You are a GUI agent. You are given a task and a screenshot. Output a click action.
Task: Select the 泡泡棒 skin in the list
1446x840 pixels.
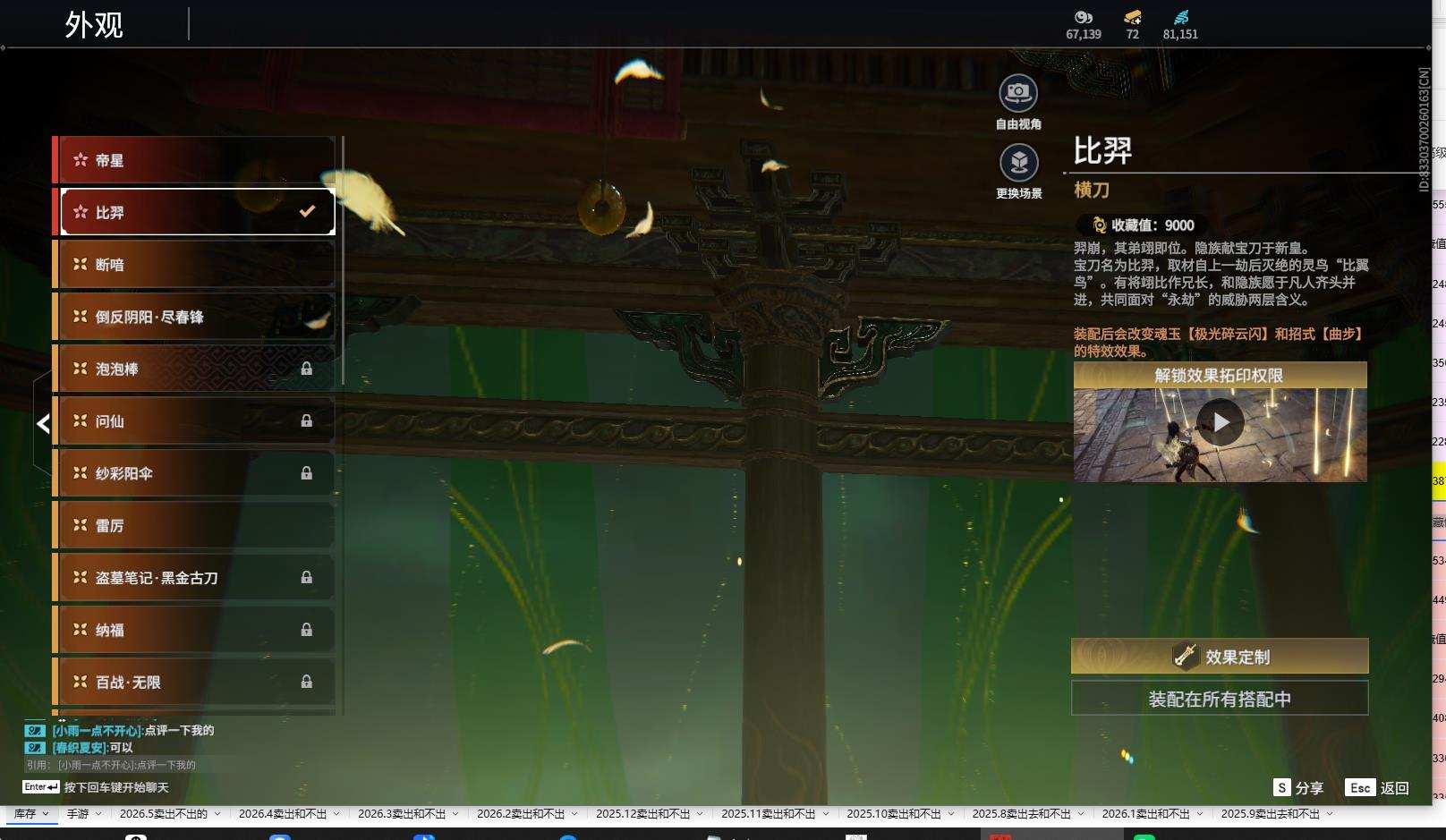click(195, 369)
